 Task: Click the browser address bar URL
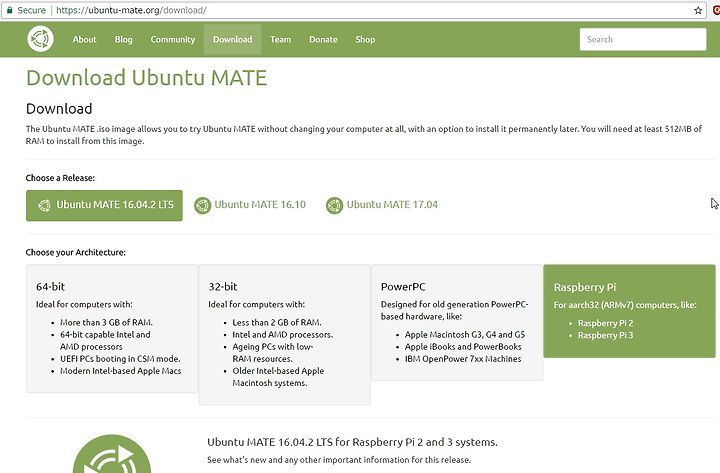coord(131,10)
